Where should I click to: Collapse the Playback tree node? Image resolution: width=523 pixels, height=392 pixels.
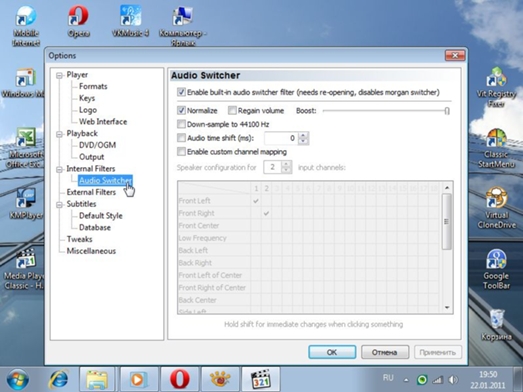pyautogui.click(x=59, y=134)
